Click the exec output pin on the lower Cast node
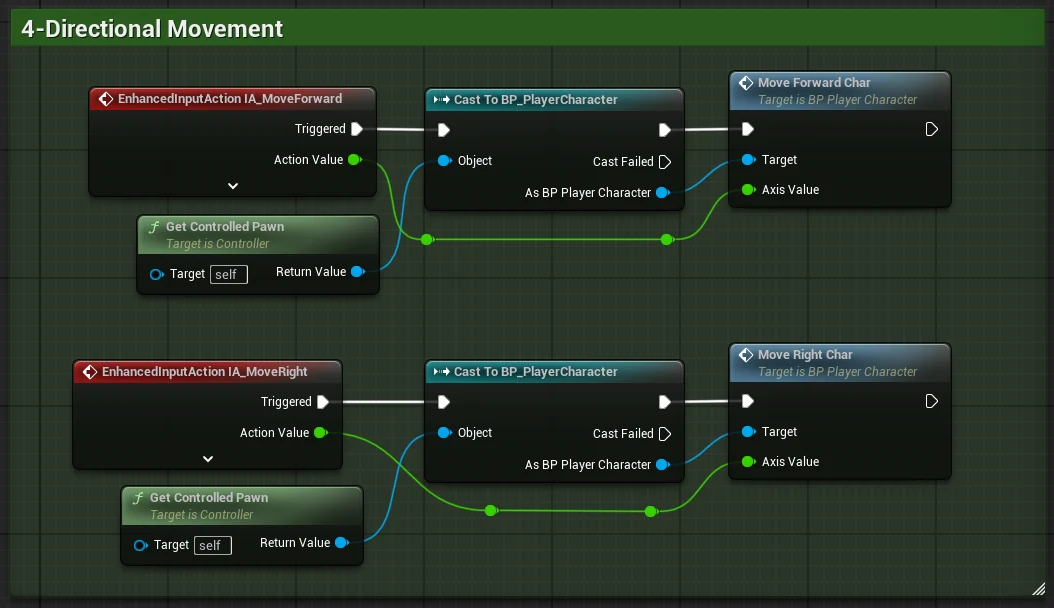Viewport: 1054px width, 608px height. 664,402
